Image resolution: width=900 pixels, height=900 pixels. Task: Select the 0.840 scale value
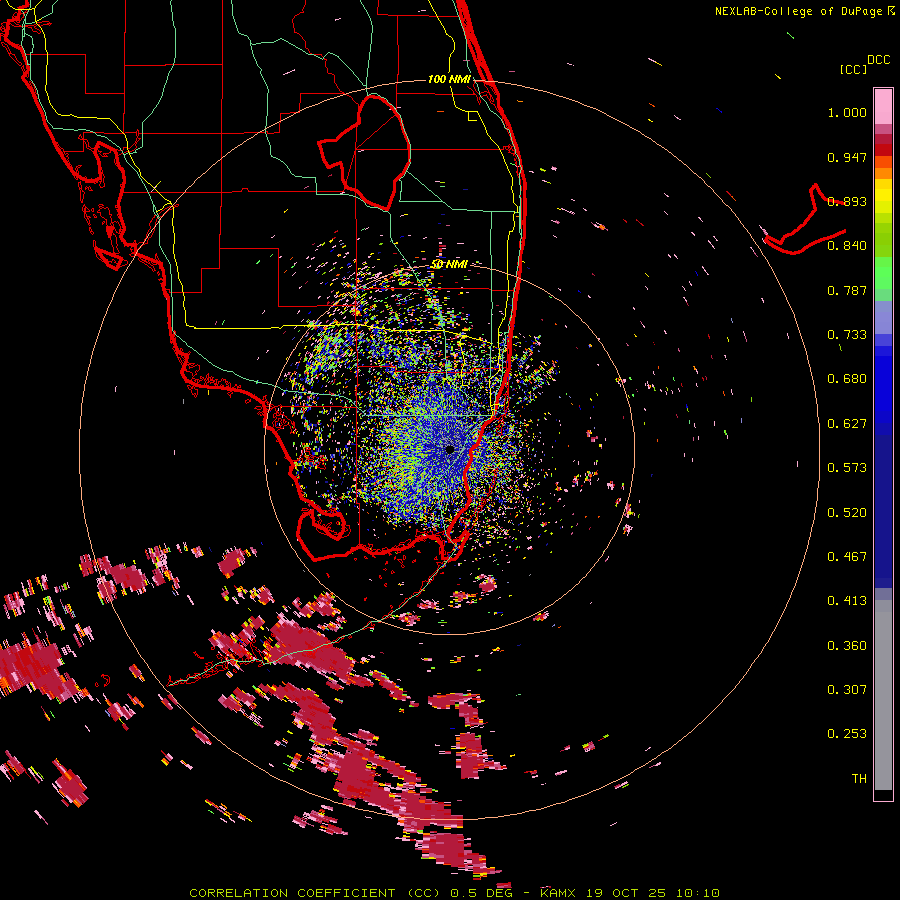(847, 246)
